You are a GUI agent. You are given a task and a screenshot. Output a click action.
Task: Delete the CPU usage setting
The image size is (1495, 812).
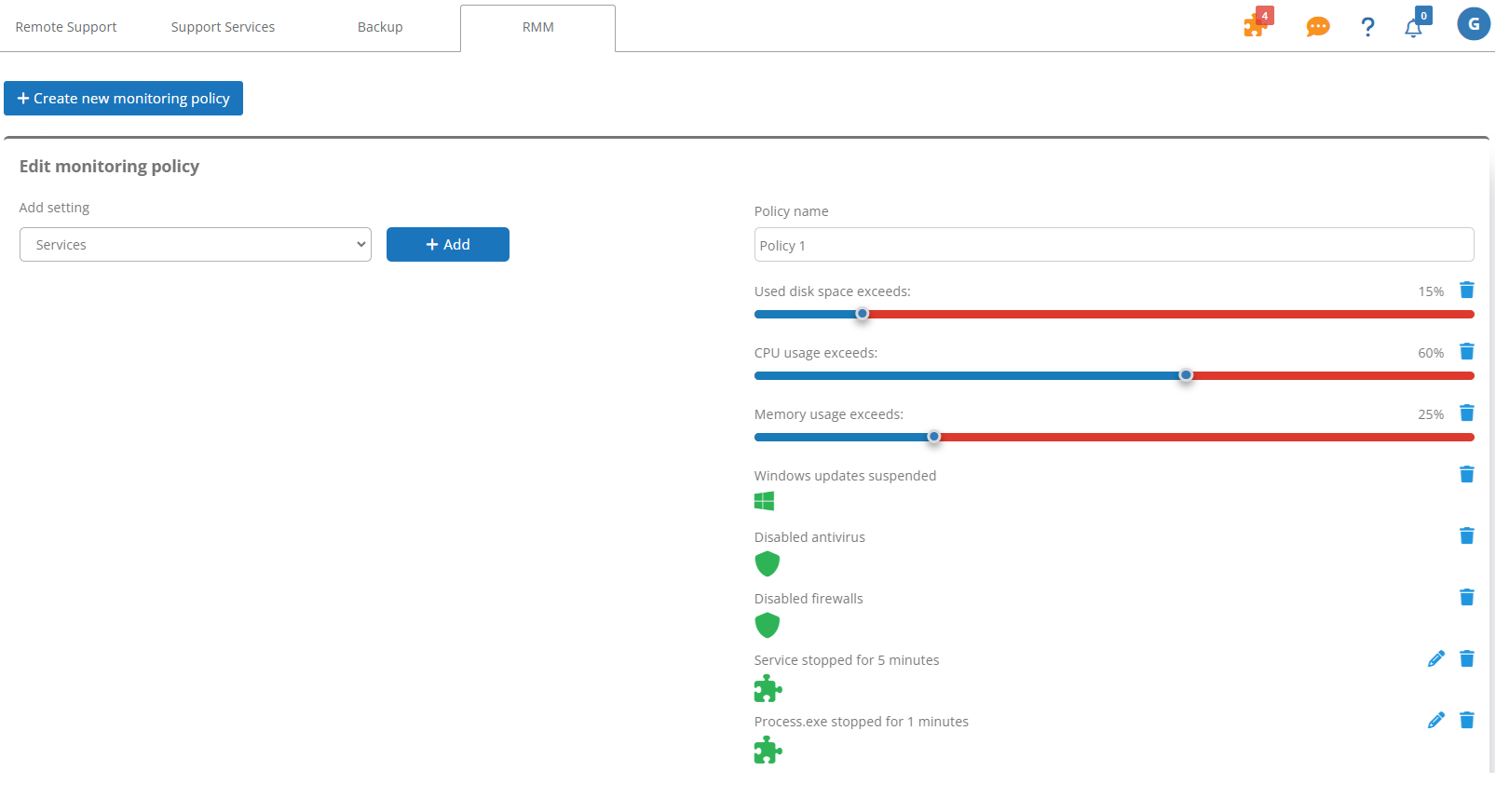(1466, 352)
